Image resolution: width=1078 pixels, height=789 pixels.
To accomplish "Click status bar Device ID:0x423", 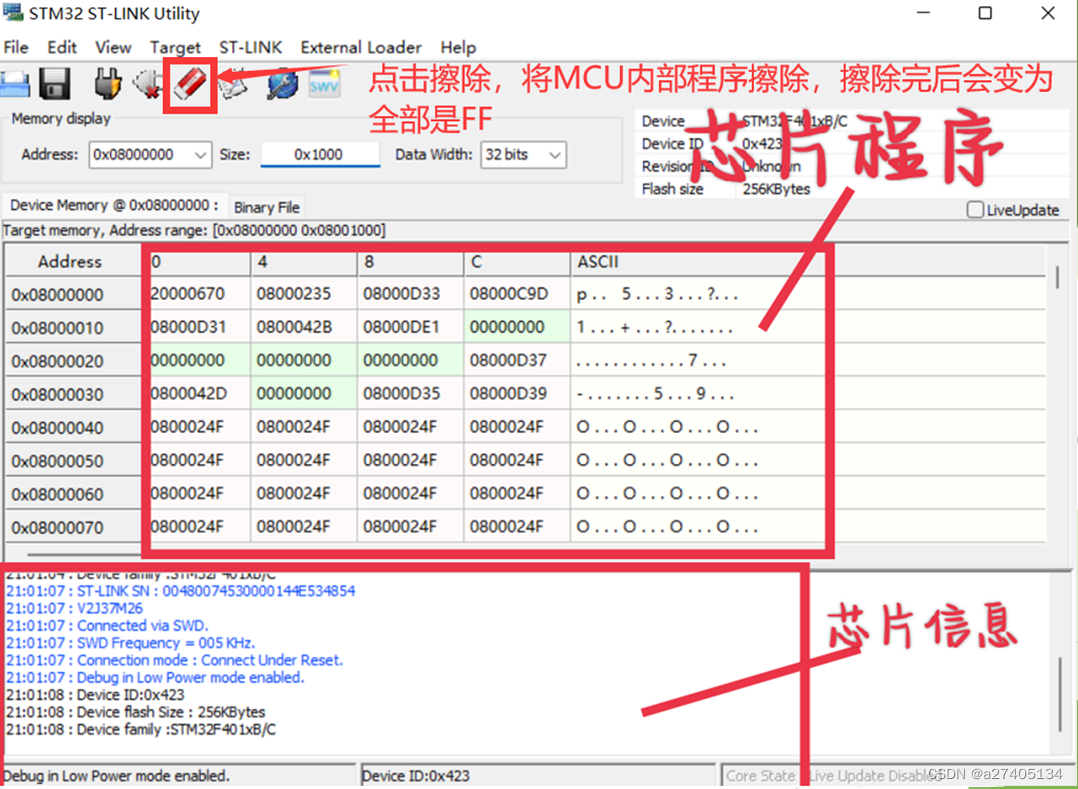I will pos(416,776).
